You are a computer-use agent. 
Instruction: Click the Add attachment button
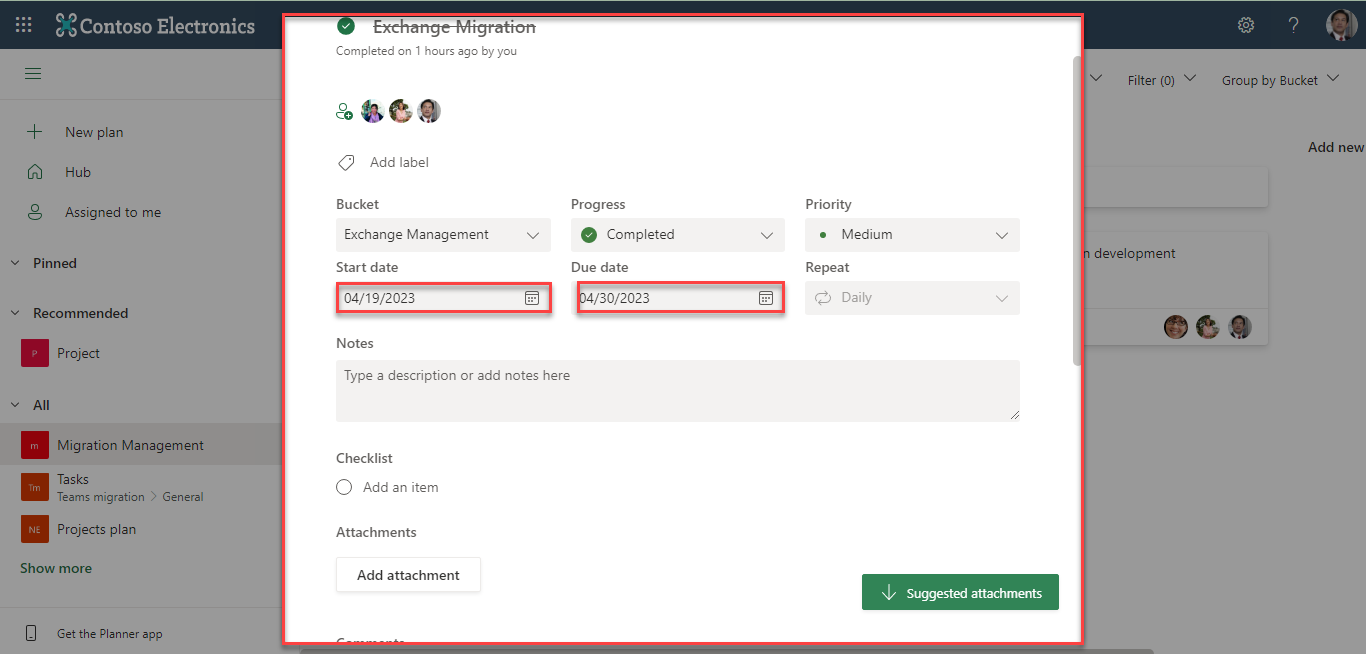408,575
